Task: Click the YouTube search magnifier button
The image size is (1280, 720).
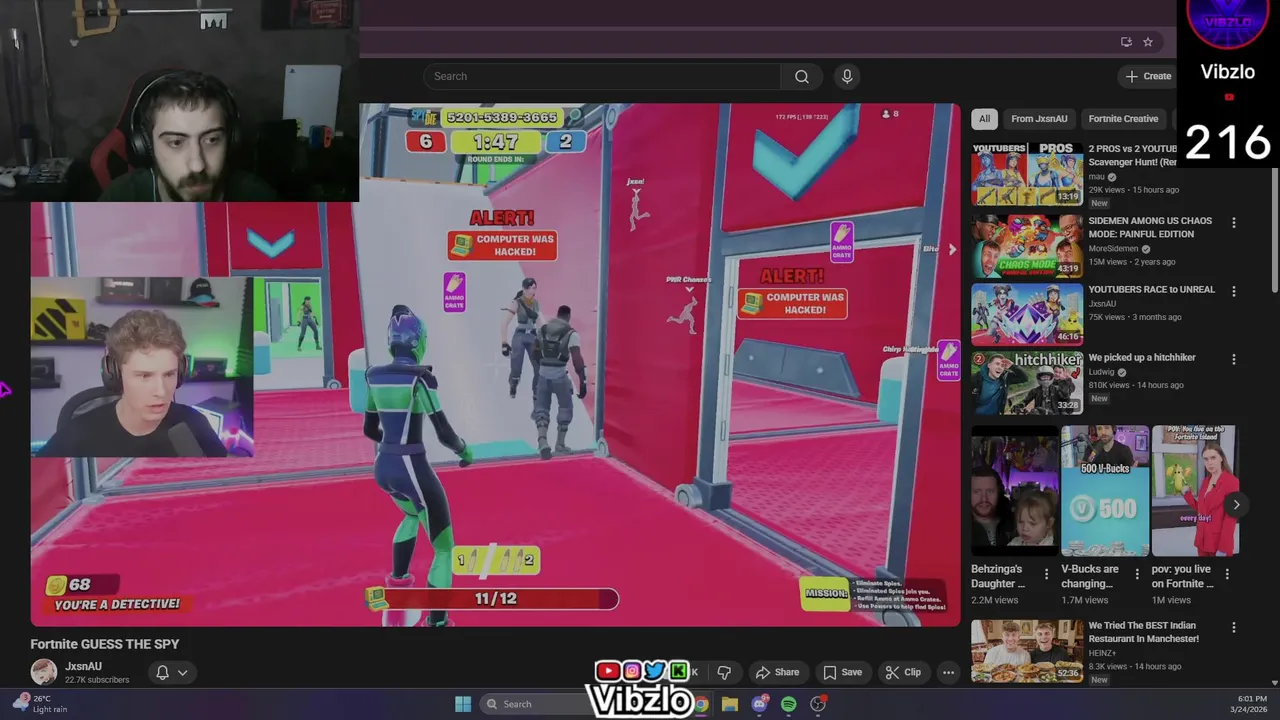Action: pyautogui.click(x=801, y=76)
